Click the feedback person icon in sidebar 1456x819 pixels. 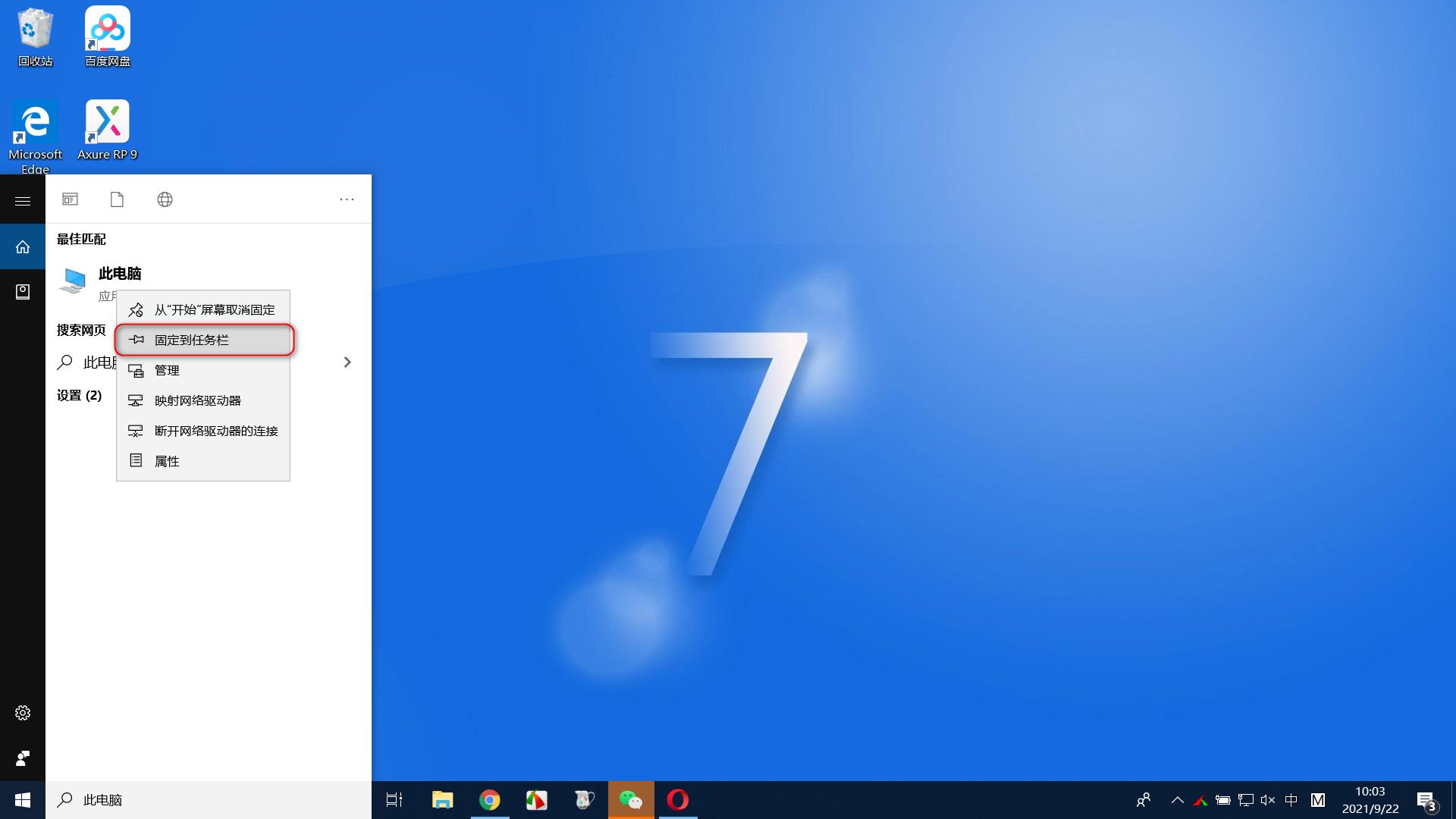point(23,758)
